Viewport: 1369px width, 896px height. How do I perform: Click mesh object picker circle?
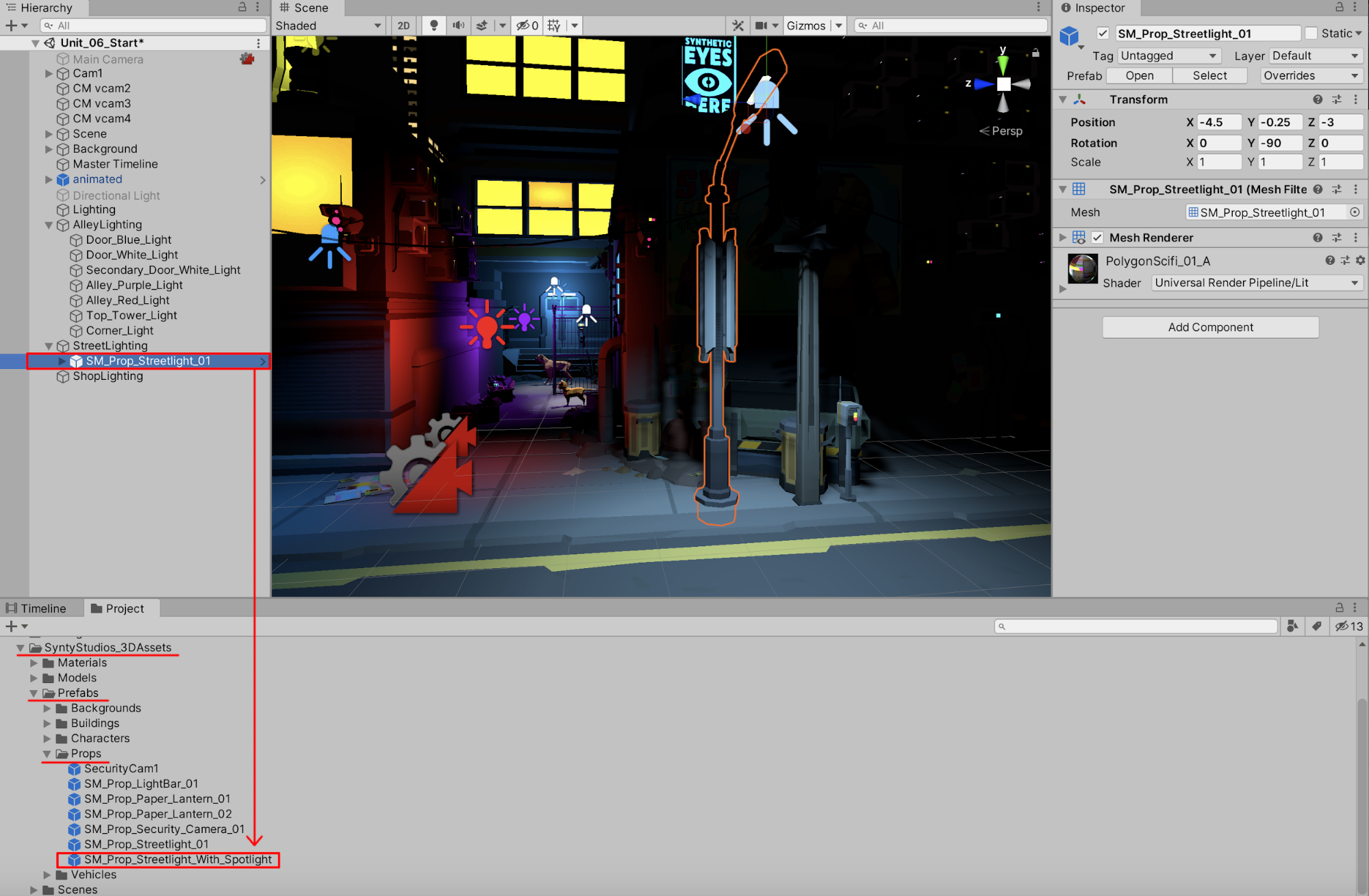tap(1355, 212)
